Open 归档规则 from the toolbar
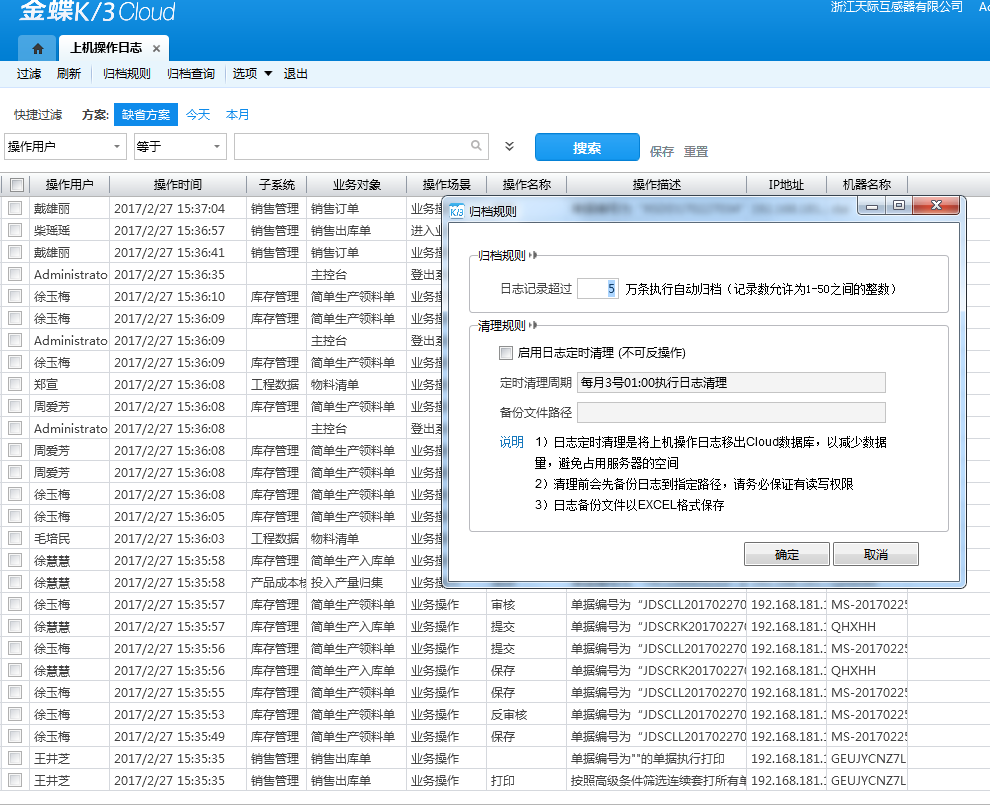Screen dimensions: 990x808 [x=126, y=74]
